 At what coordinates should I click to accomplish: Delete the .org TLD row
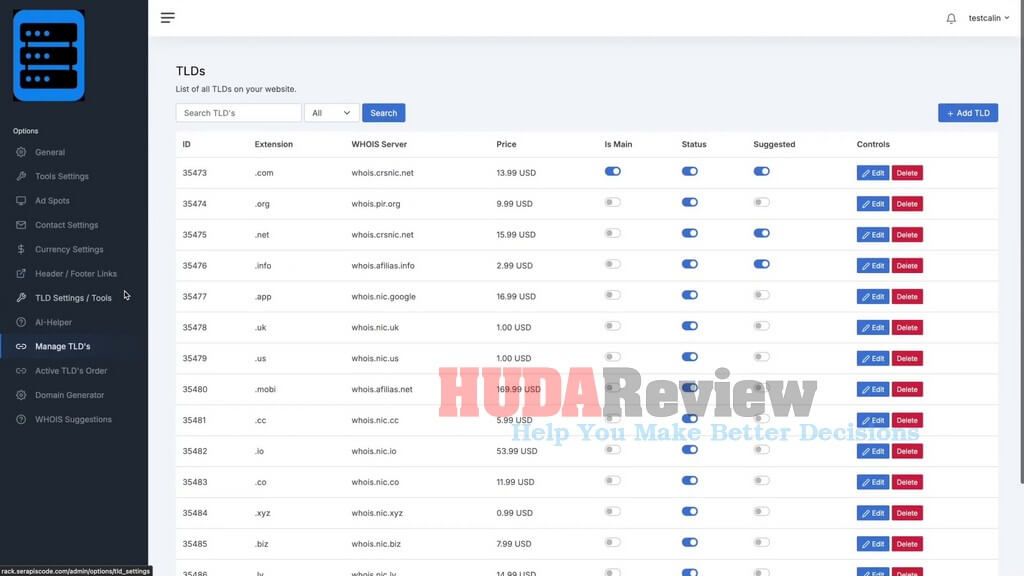[907, 204]
